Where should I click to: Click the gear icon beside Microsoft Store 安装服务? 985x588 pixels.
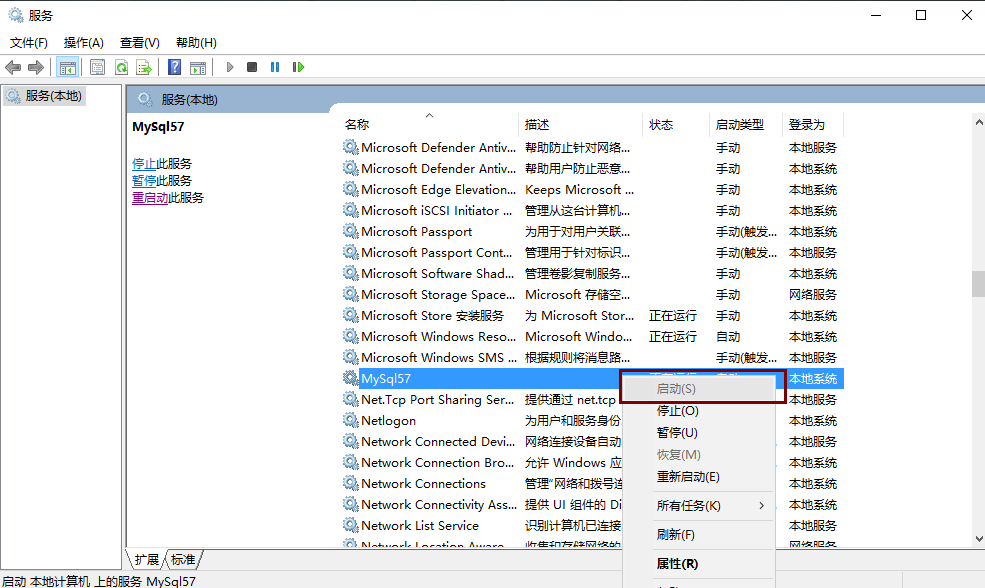click(x=351, y=315)
